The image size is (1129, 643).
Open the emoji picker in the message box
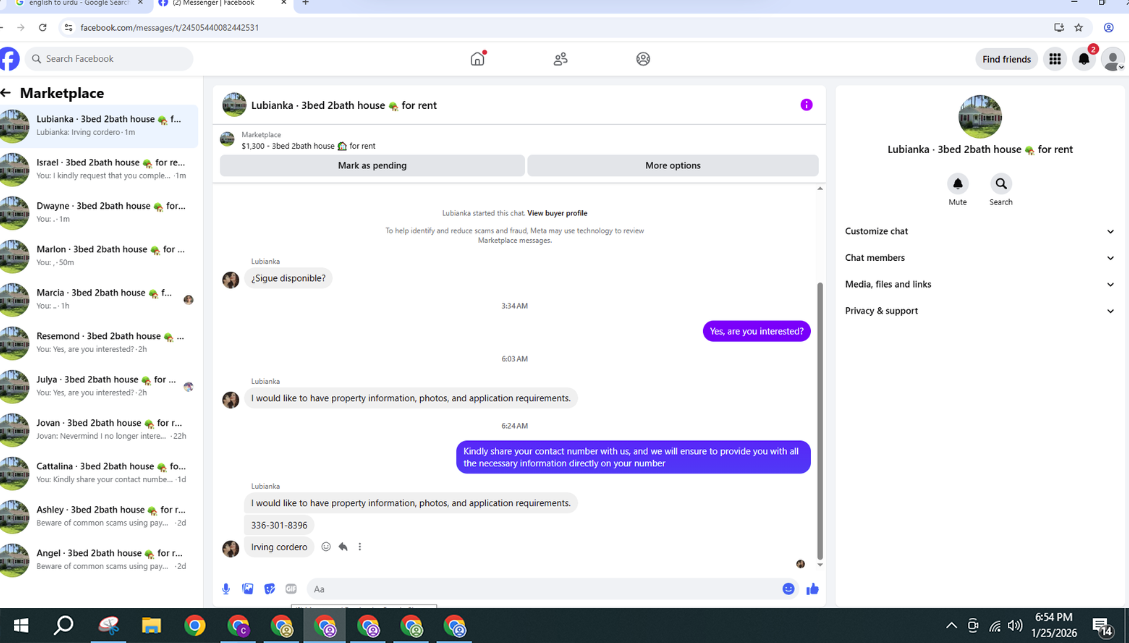[x=788, y=589]
